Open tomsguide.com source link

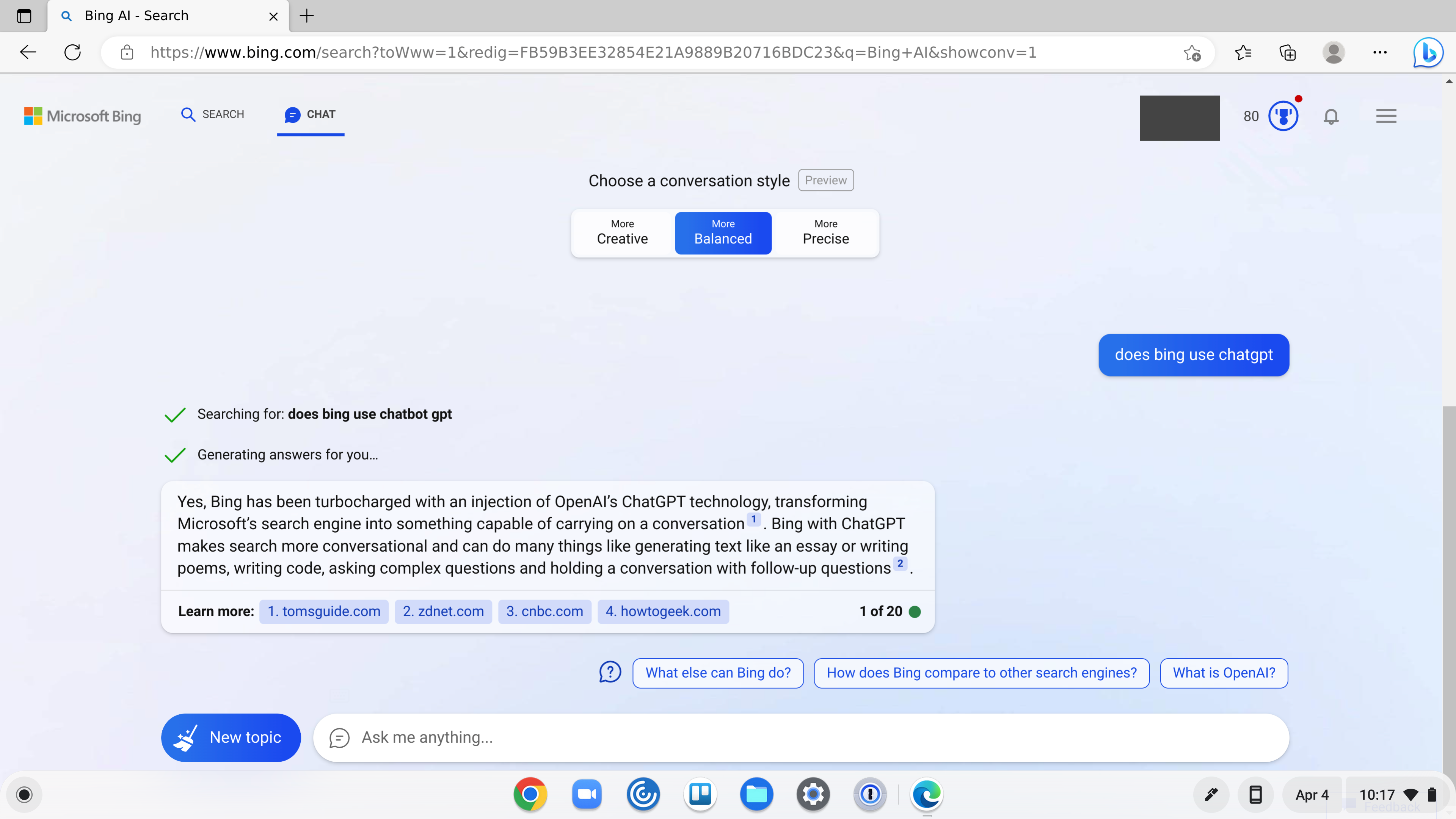[x=324, y=612]
